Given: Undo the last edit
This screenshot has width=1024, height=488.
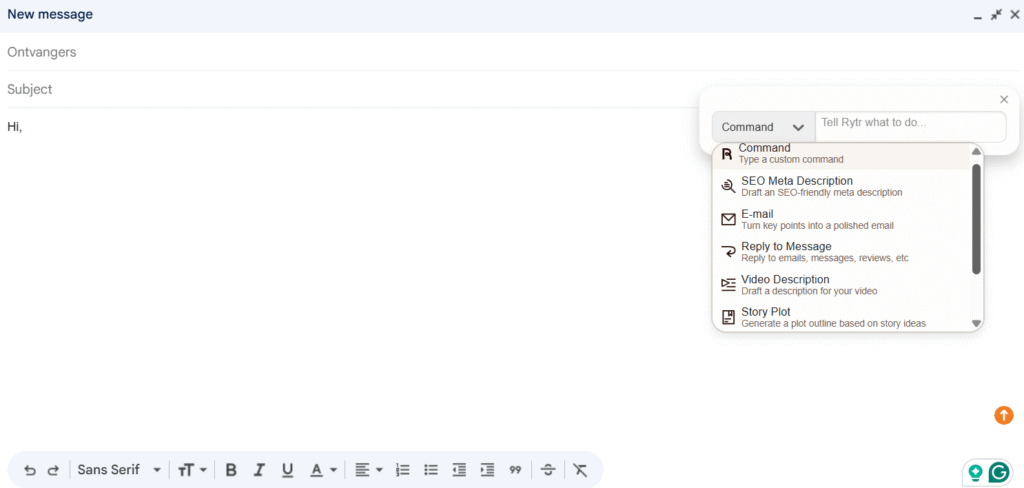Looking at the screenshot, I should 29,470.
